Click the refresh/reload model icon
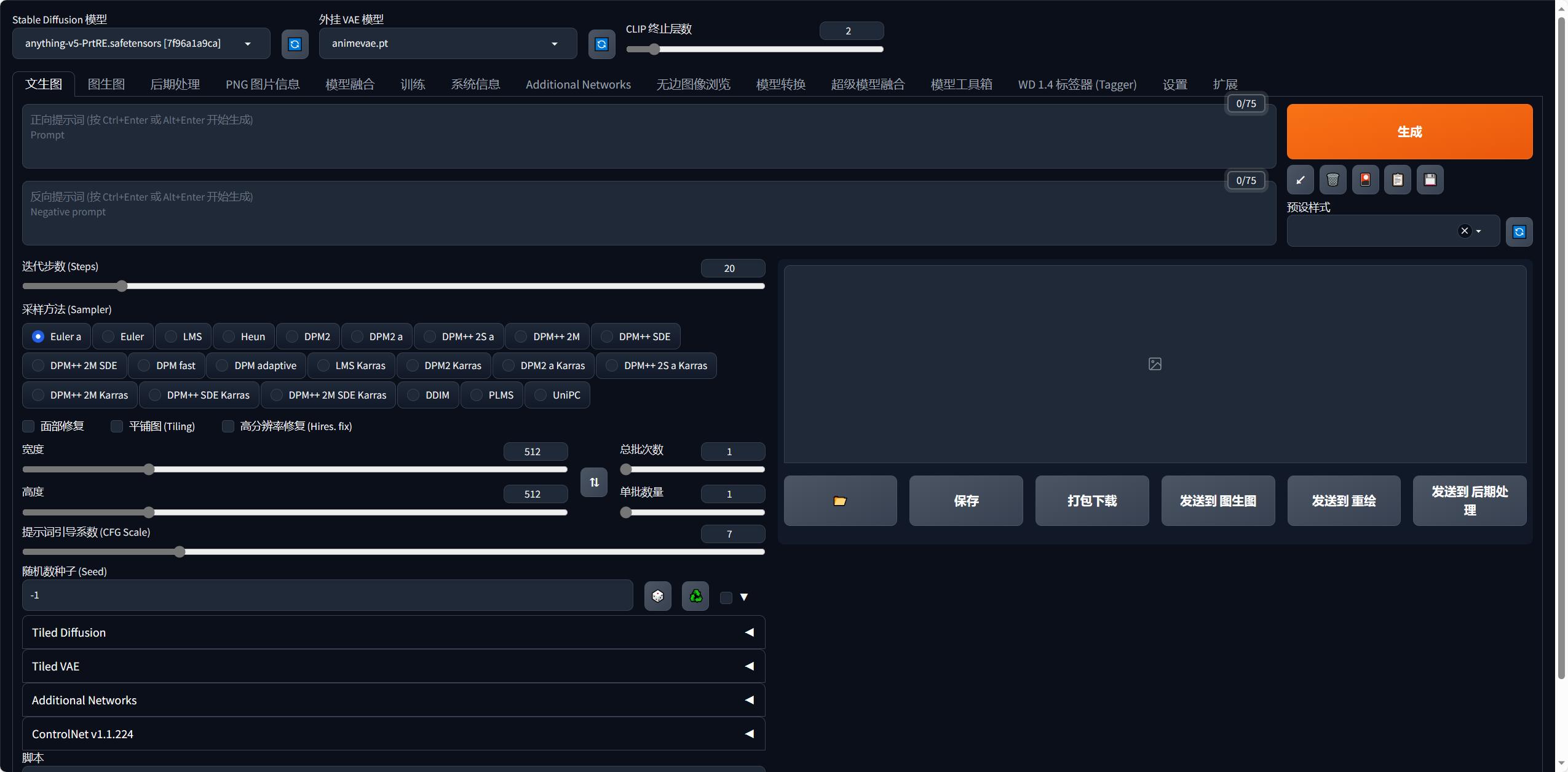1568x772 pixels. tap(294, 43)
